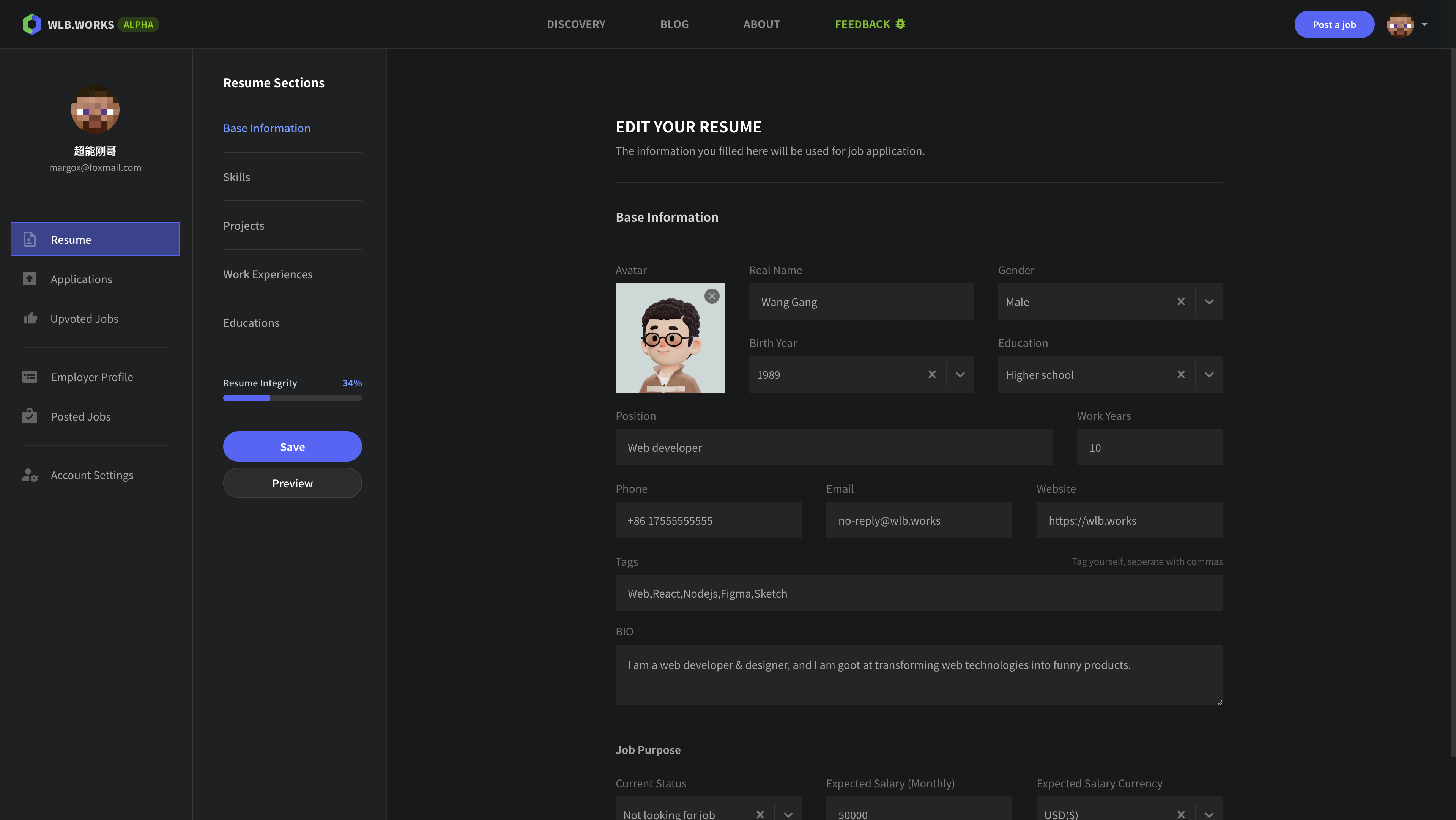1456x820 pixels.
Task: Click the 34% integrity value
Action: 351,383
